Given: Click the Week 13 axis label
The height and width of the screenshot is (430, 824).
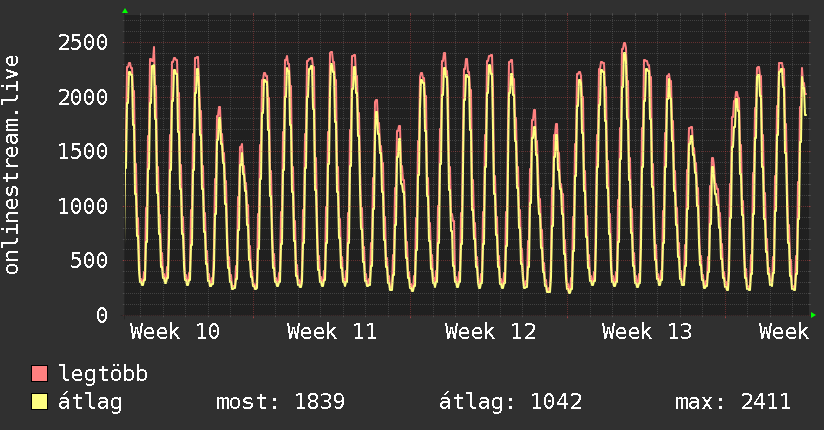Looking at the screenshot, I should (647, 331).
